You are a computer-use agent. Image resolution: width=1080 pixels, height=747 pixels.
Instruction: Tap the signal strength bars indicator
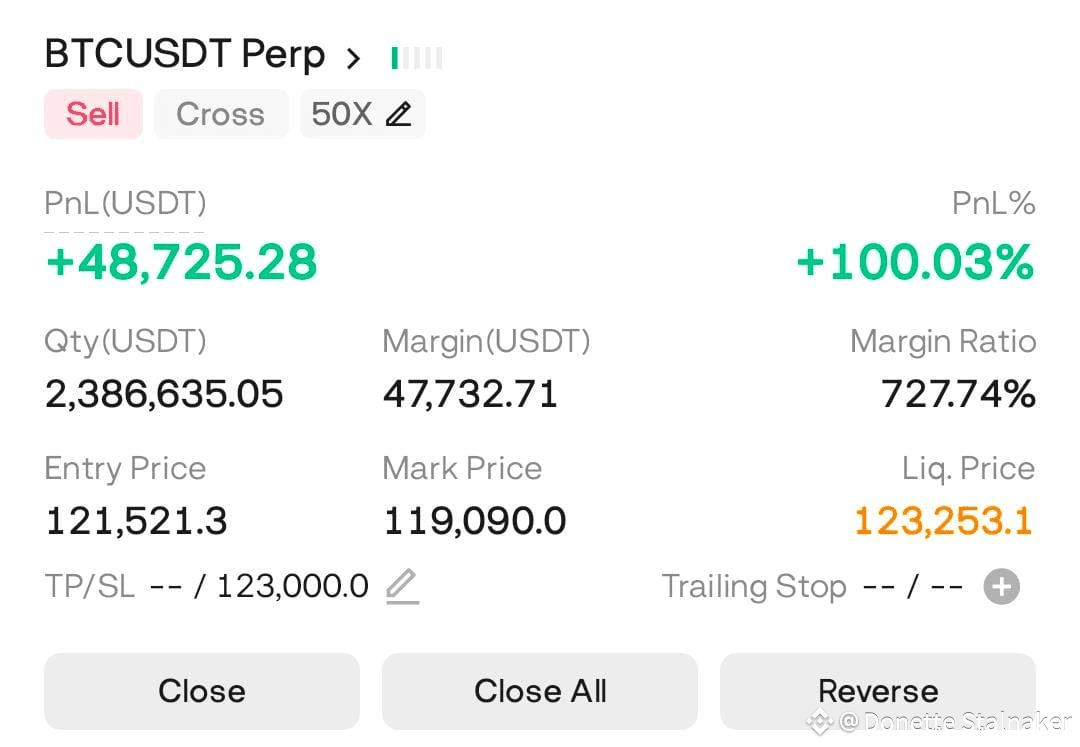pyautogui.click(x=417, y=58)
